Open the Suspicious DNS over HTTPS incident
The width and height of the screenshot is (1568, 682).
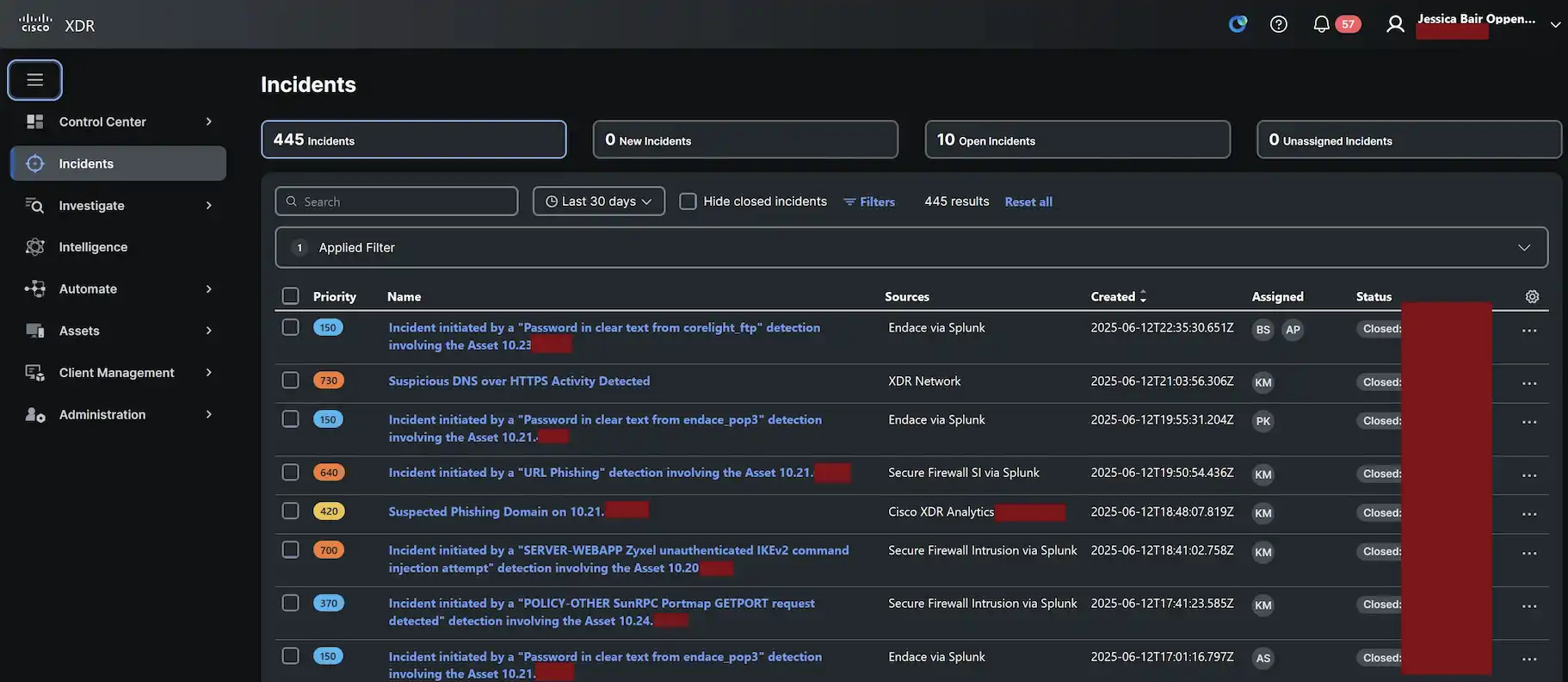(519, 381)
